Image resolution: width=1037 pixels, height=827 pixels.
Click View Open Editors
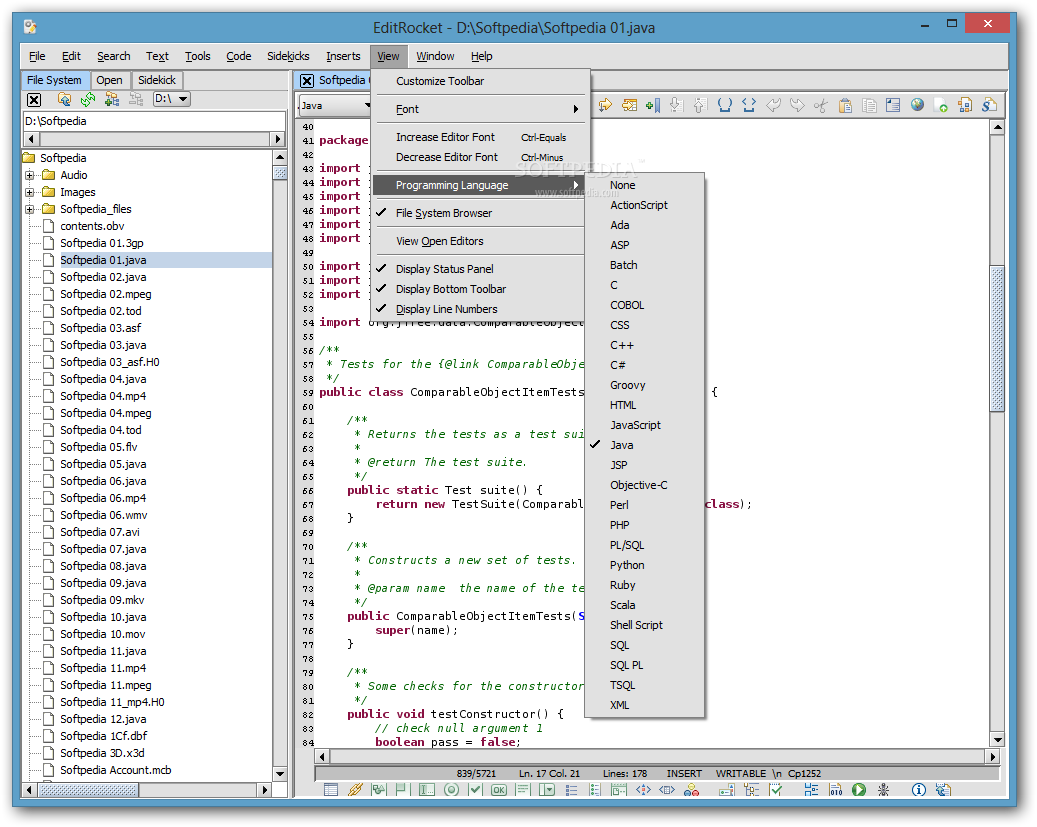coord(479,241)
